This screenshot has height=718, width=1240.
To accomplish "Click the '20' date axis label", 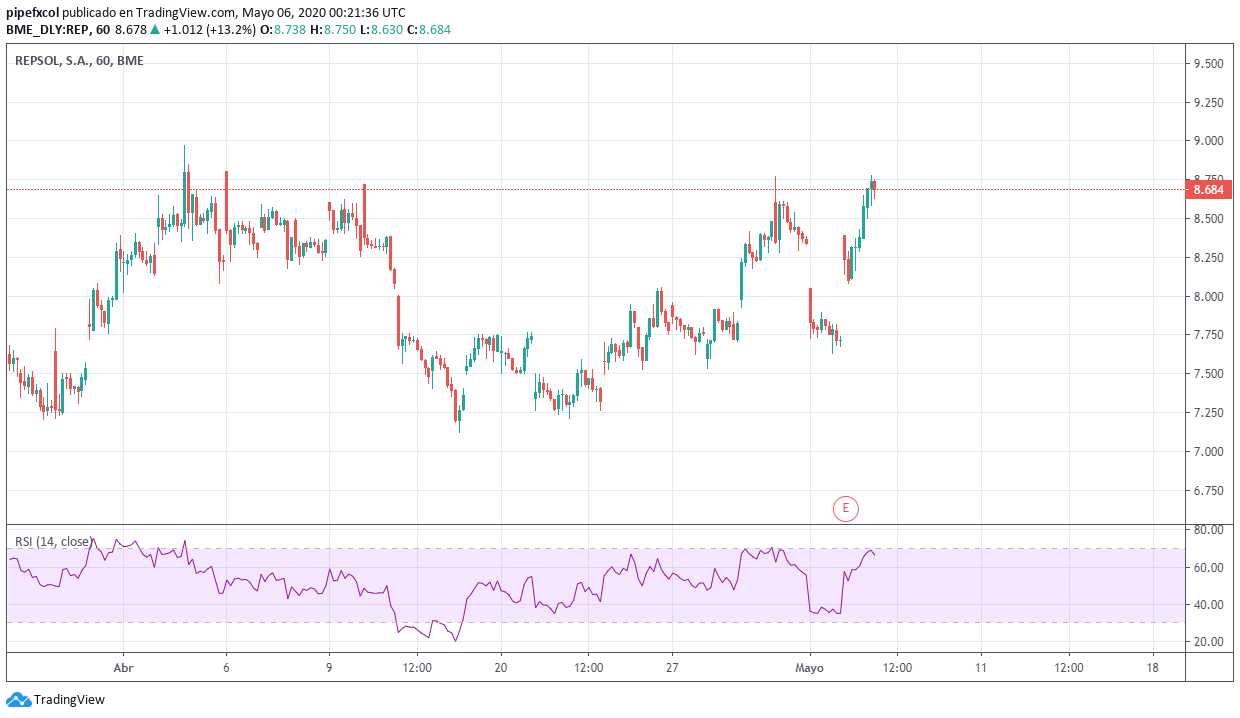I will pyautogui.click(x=501, y=667).
